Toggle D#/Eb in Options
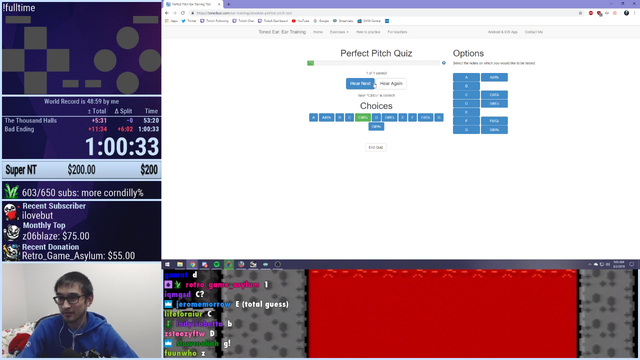The image size is (640, 360). pyautogui.click(x=494, y=103)
